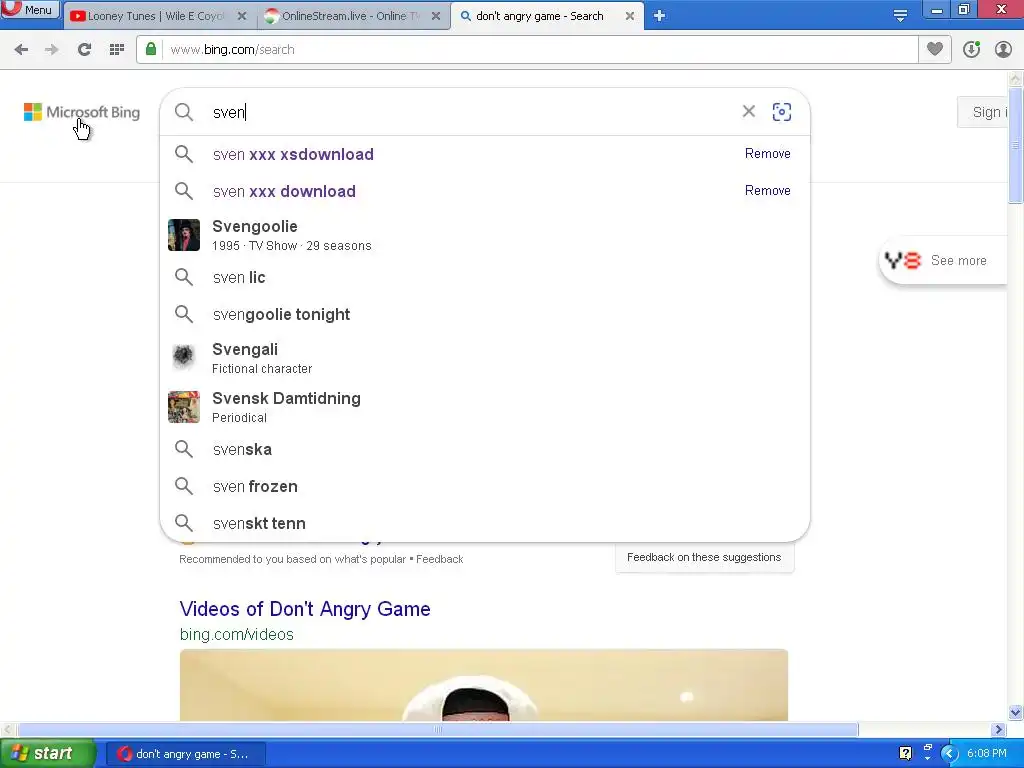Viewport: 1024px width, 768px height.
Task: Open Speed Dial grid icon
Action: tap(117, 50)
